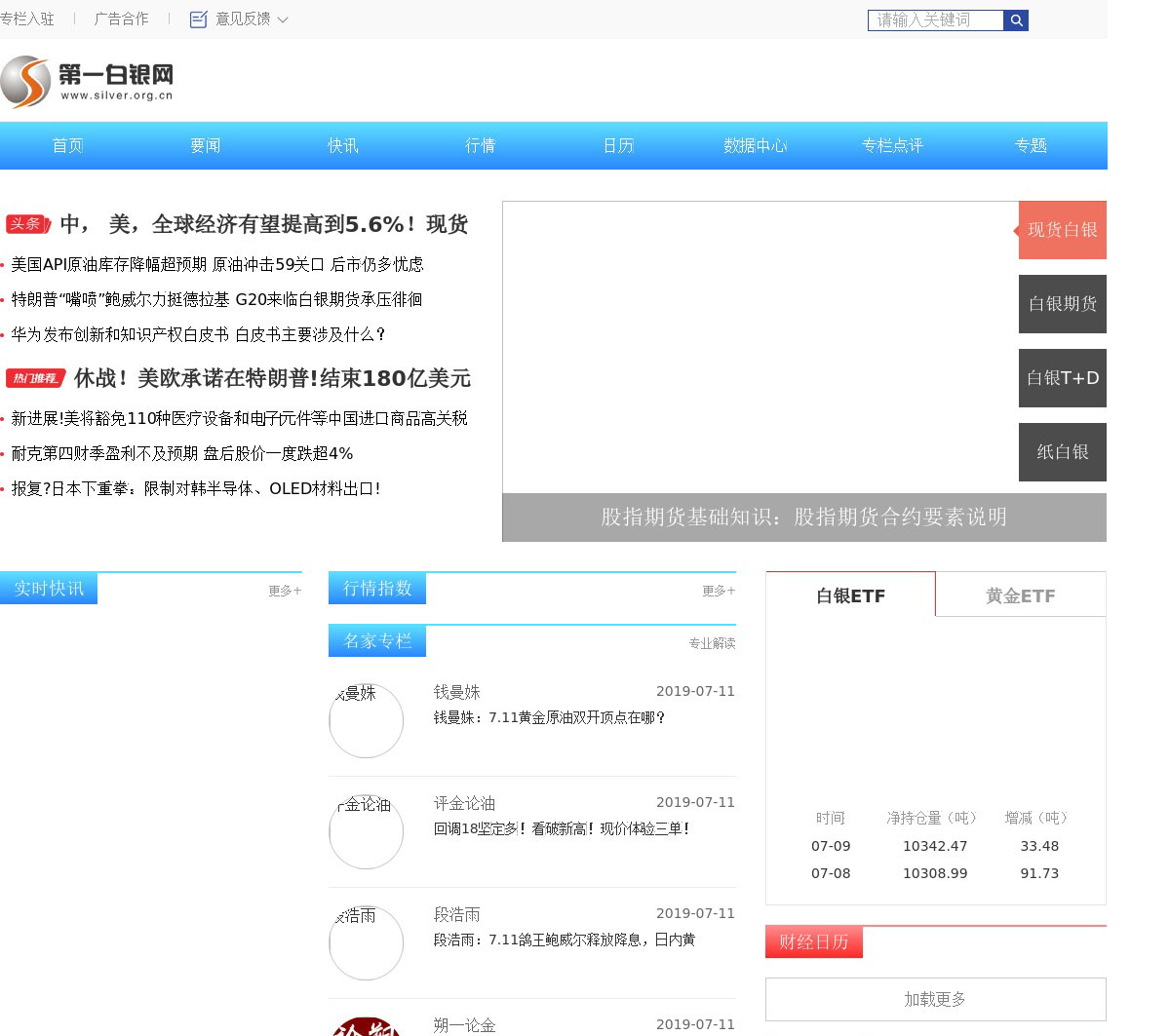Expand the 意见反馈 dropdown arrow
This screenshot has width=1170, height=1036.
[x=283, y=19]
